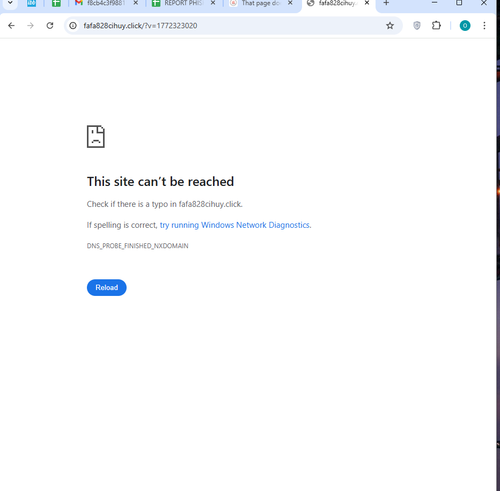Close the 'That page do' tab
Screen dimensions: 500x491
coord(290,3)
